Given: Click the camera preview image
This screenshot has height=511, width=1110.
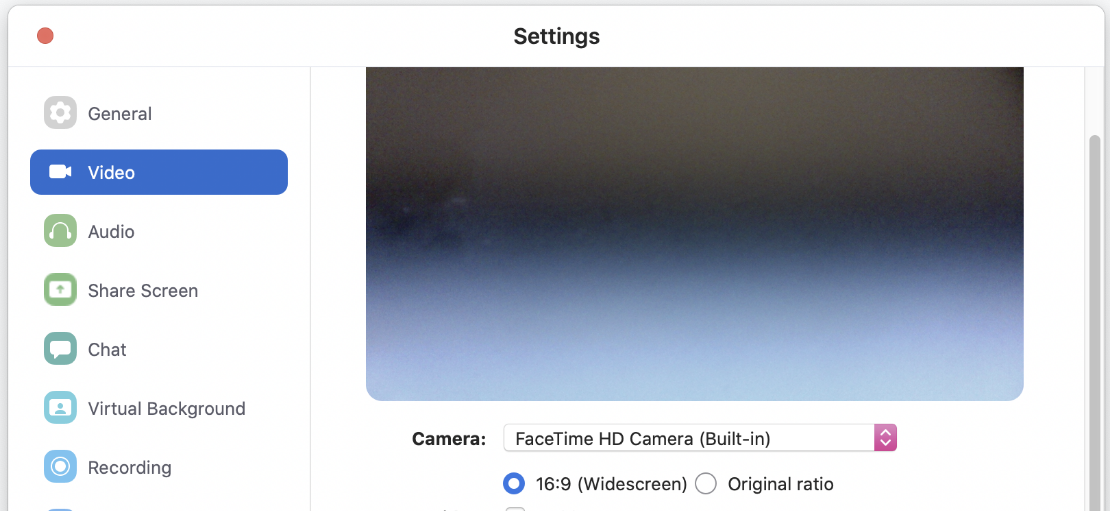Looking at the screenshot, I should coord(694,234).
